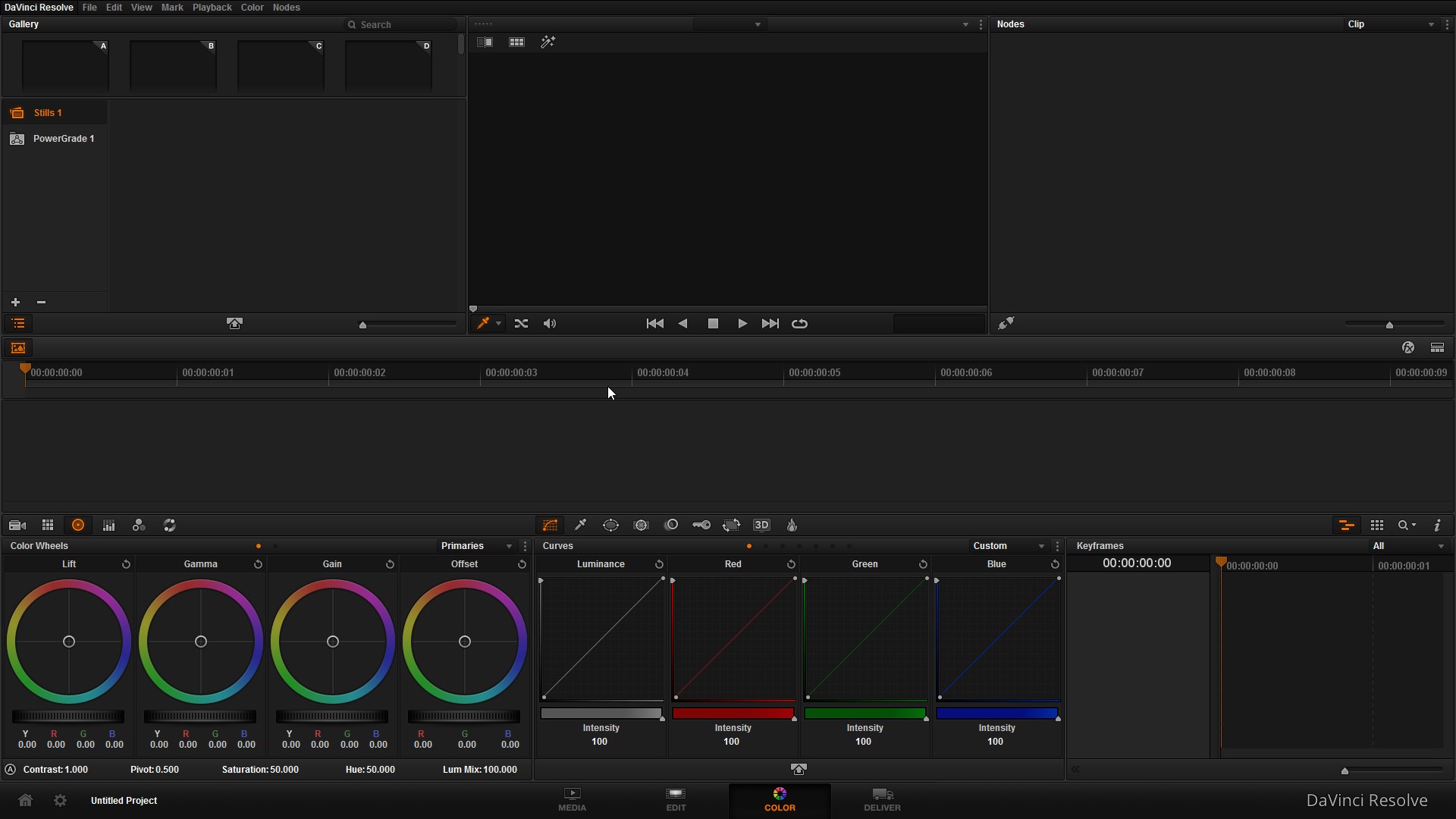This screenshot has width=1456, height=819.
Task: Open the Color Match palette grid icon
Action: click(x=48, y=526)
